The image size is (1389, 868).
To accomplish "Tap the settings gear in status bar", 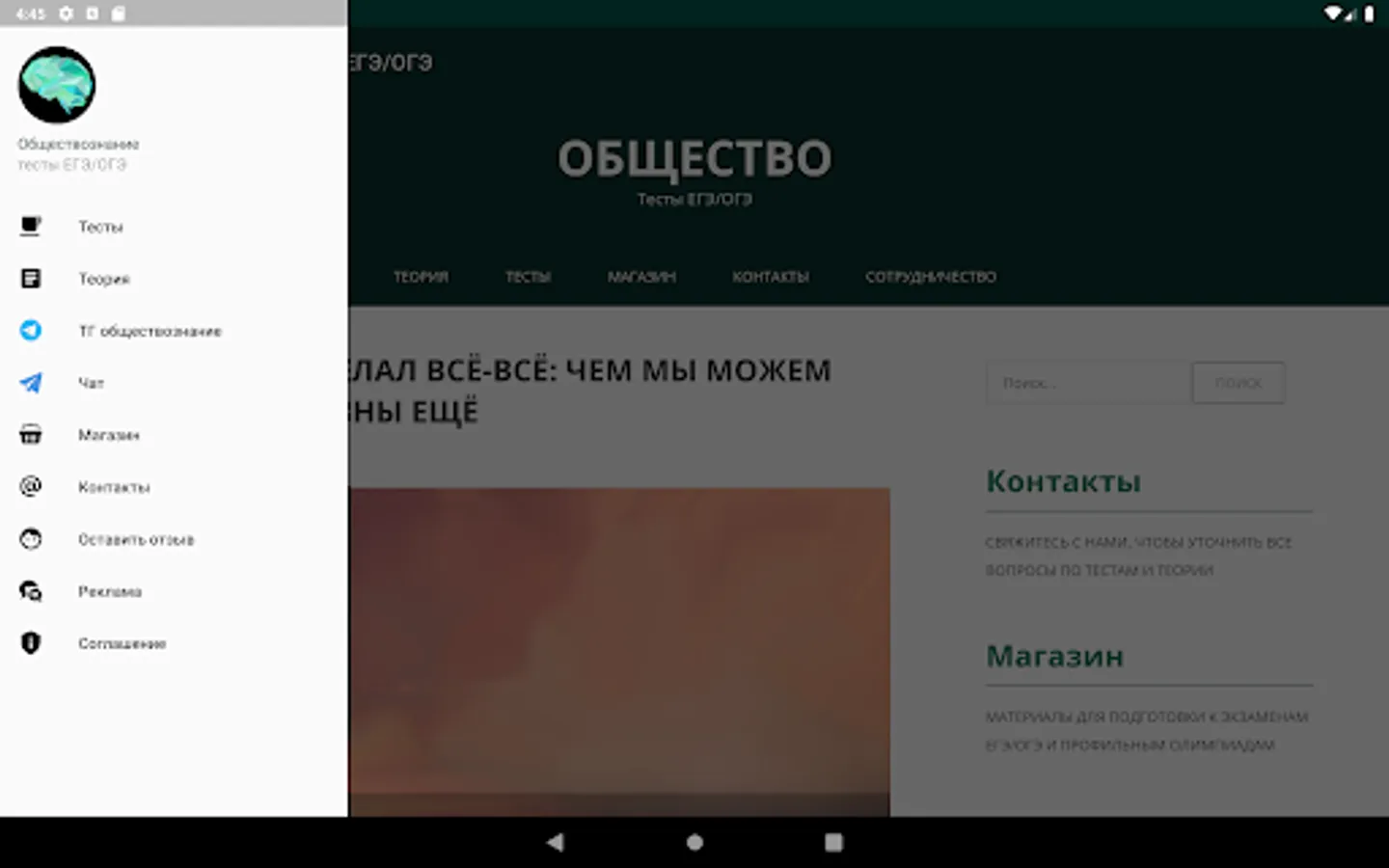I will [x=66, y=14].
